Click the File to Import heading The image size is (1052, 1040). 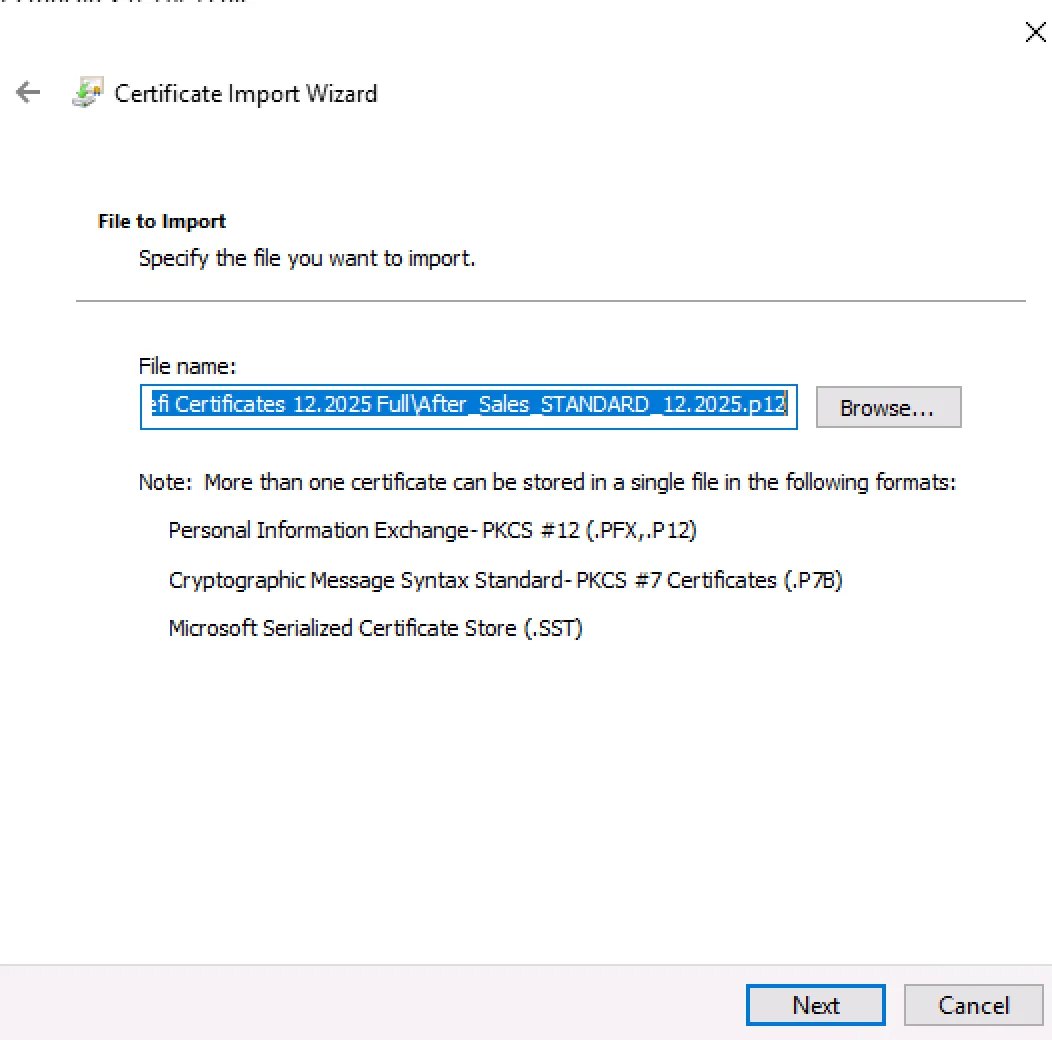(162, 221)
